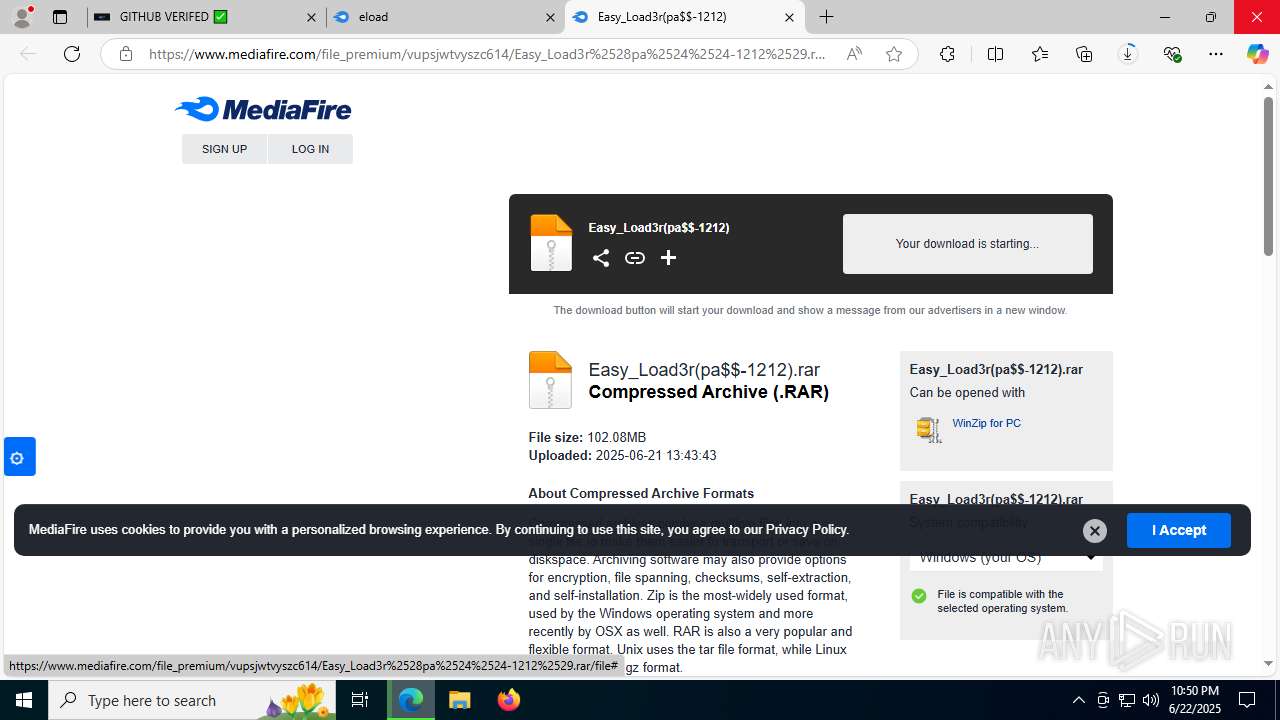1280x720 pixels.
Task: Click the scrollbar up arrow
Action: (x=1268, y=87)
